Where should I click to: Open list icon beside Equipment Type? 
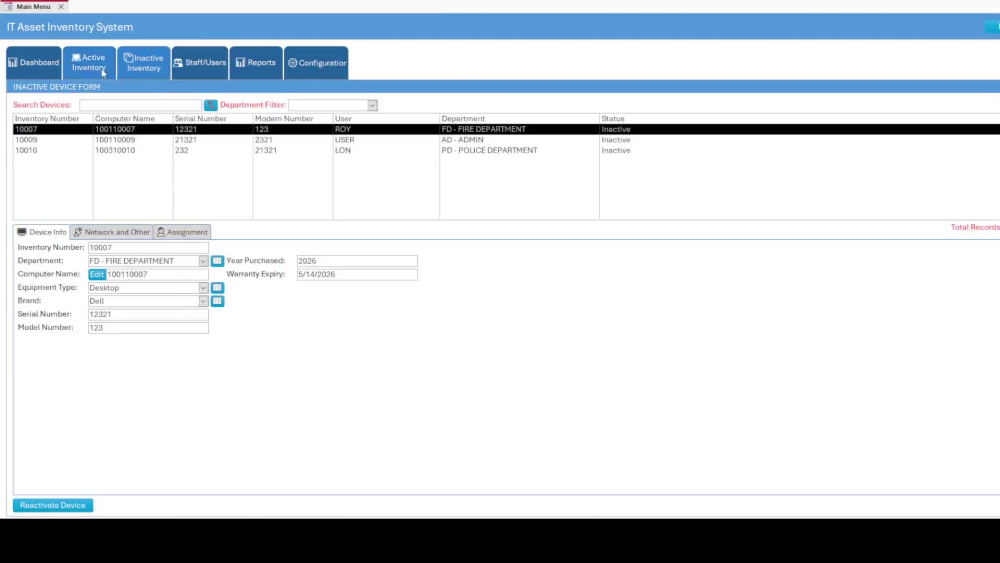pyautogui.click(x=217, y=288)
